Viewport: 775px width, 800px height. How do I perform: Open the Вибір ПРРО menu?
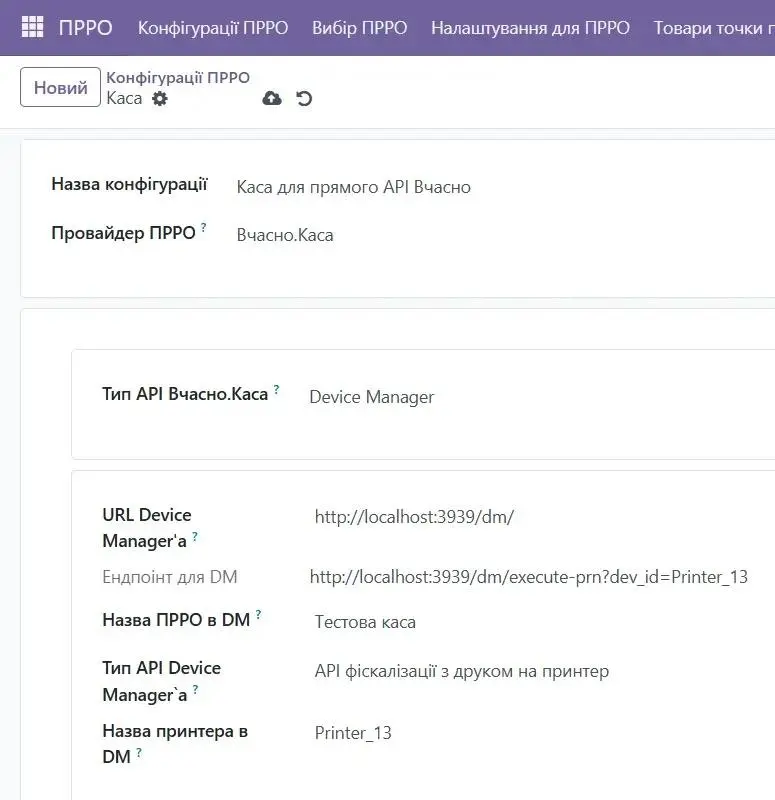coord(359,27)
